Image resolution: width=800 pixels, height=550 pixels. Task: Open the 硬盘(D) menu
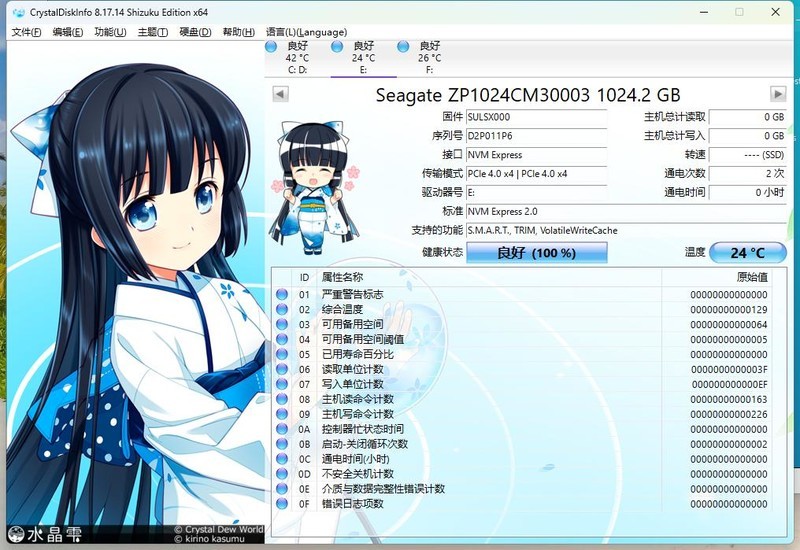click(195, 32)
